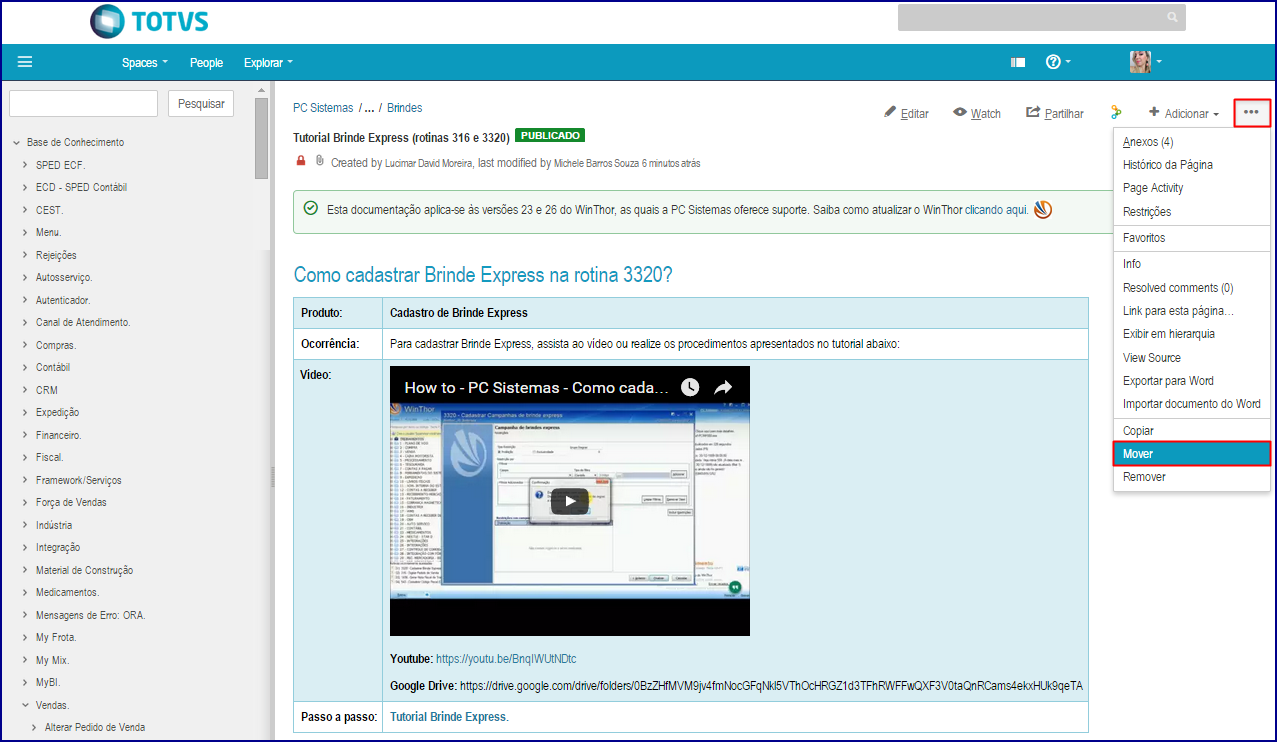Click the 'aqui' update link
Viewport: 1277px width, 742px height.
click(1016, 210)
